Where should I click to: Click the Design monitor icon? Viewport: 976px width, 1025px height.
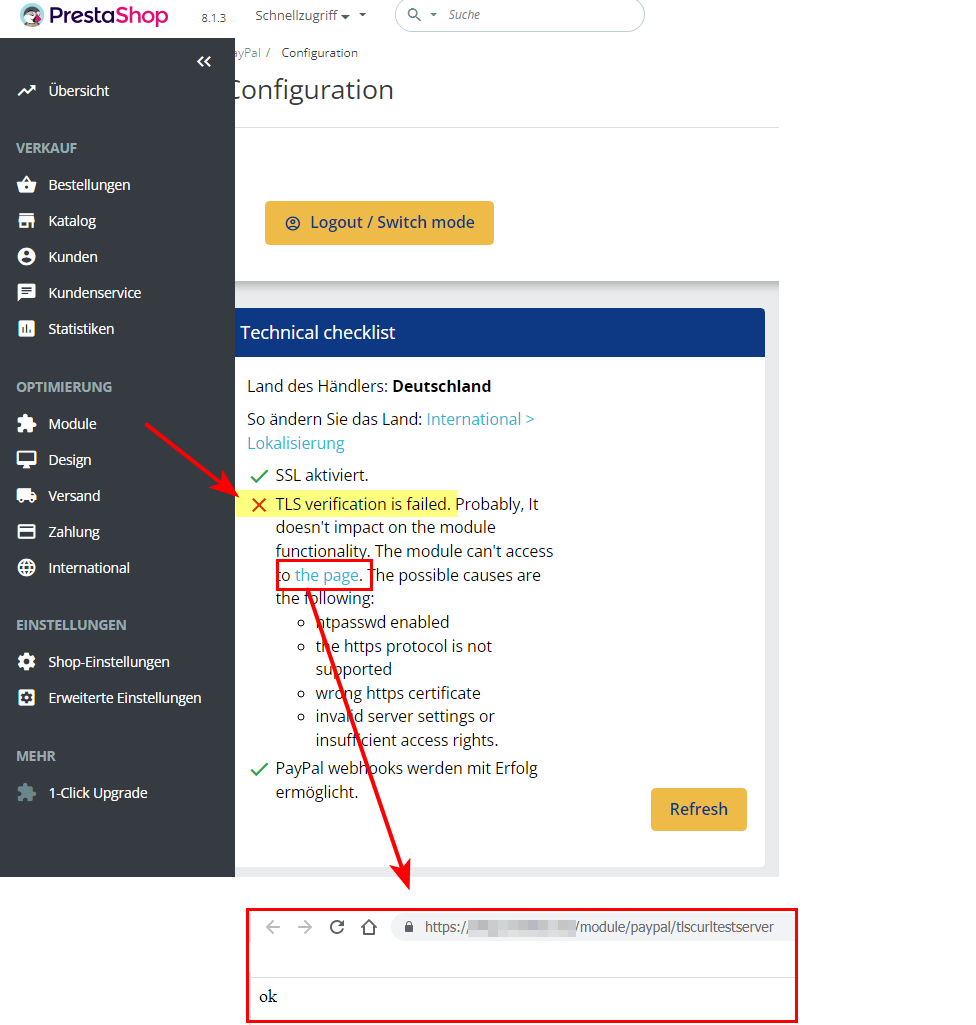27,460
